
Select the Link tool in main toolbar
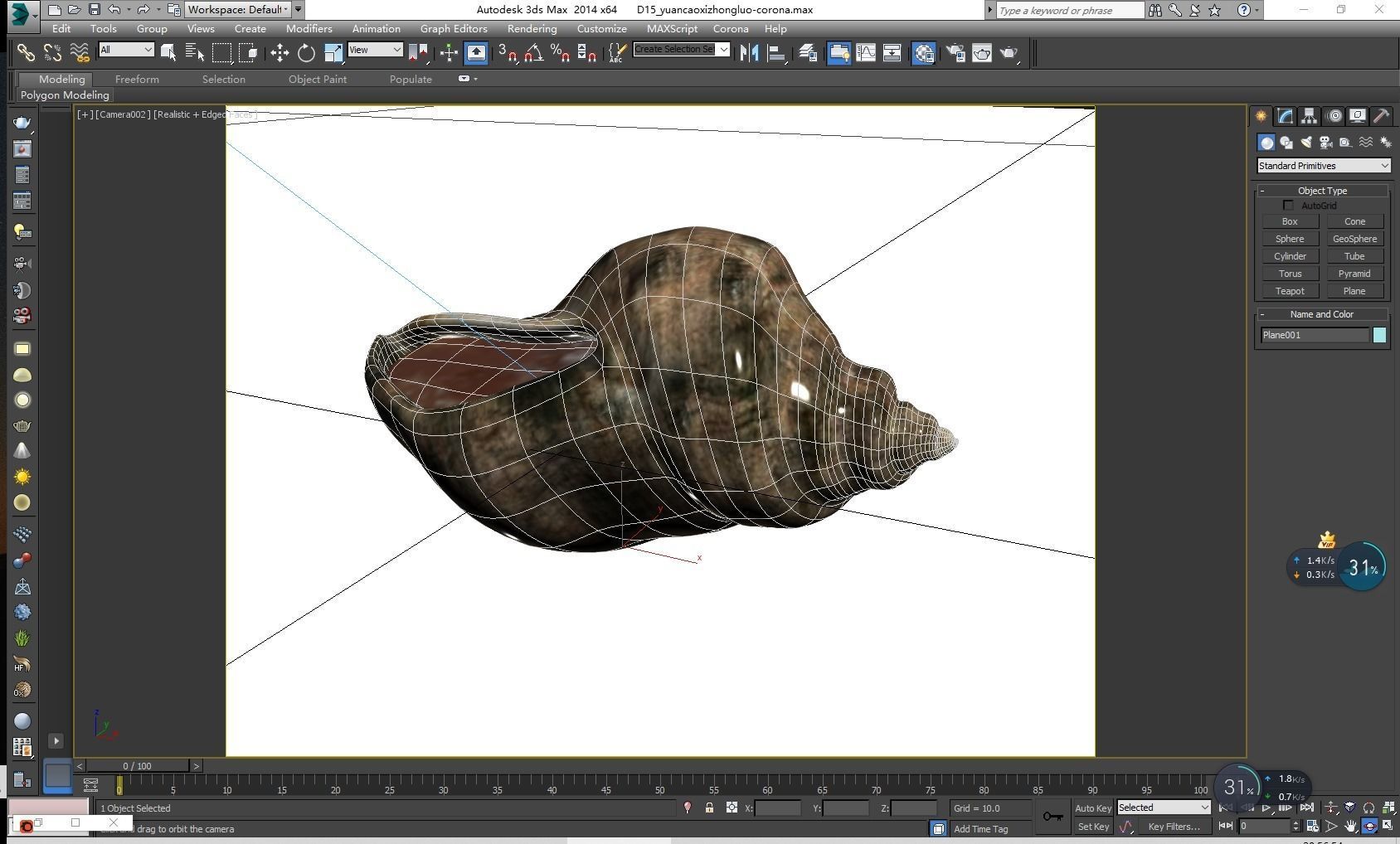[x=26, y=53]
